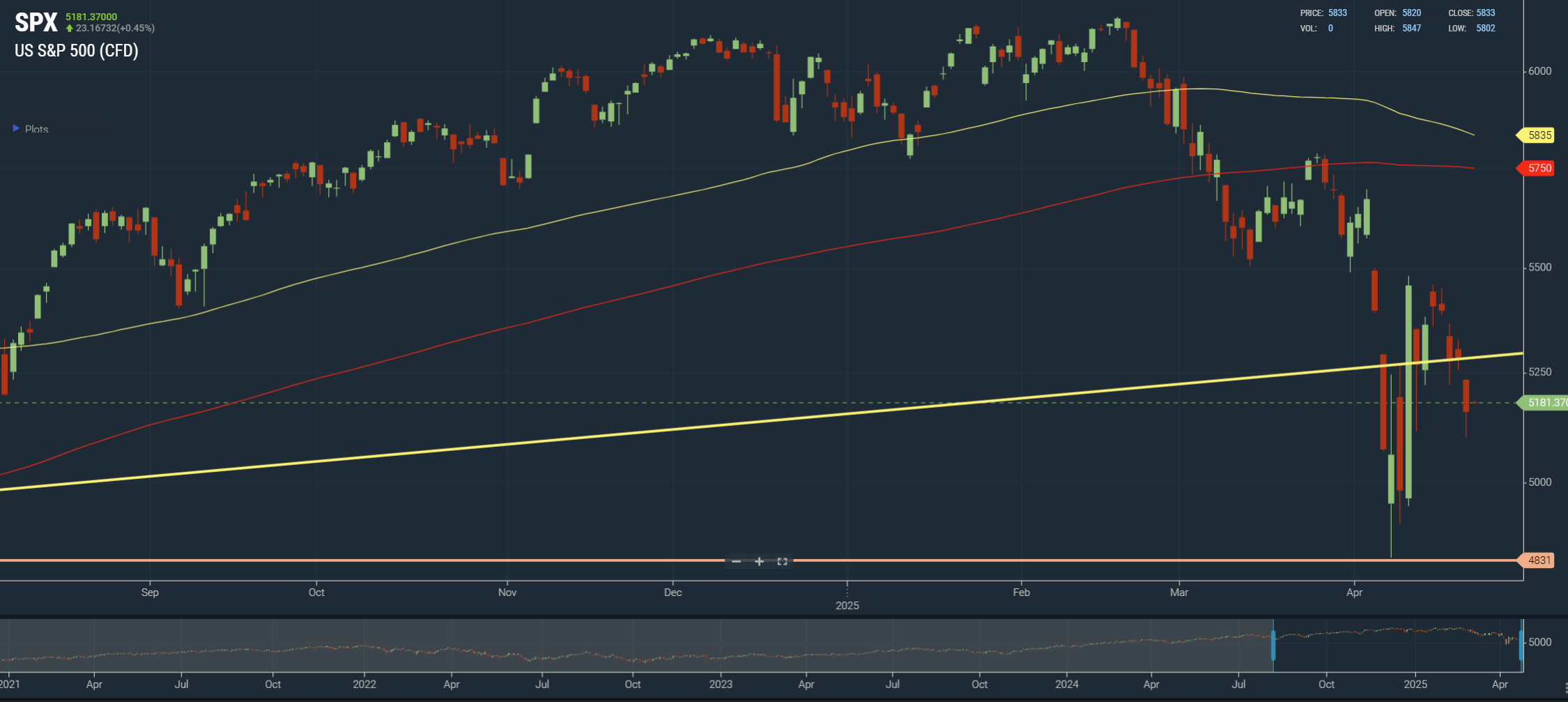Click the 6000 price axis label
Viewport: 1568px width, 702px height.
pos(1540,71)
